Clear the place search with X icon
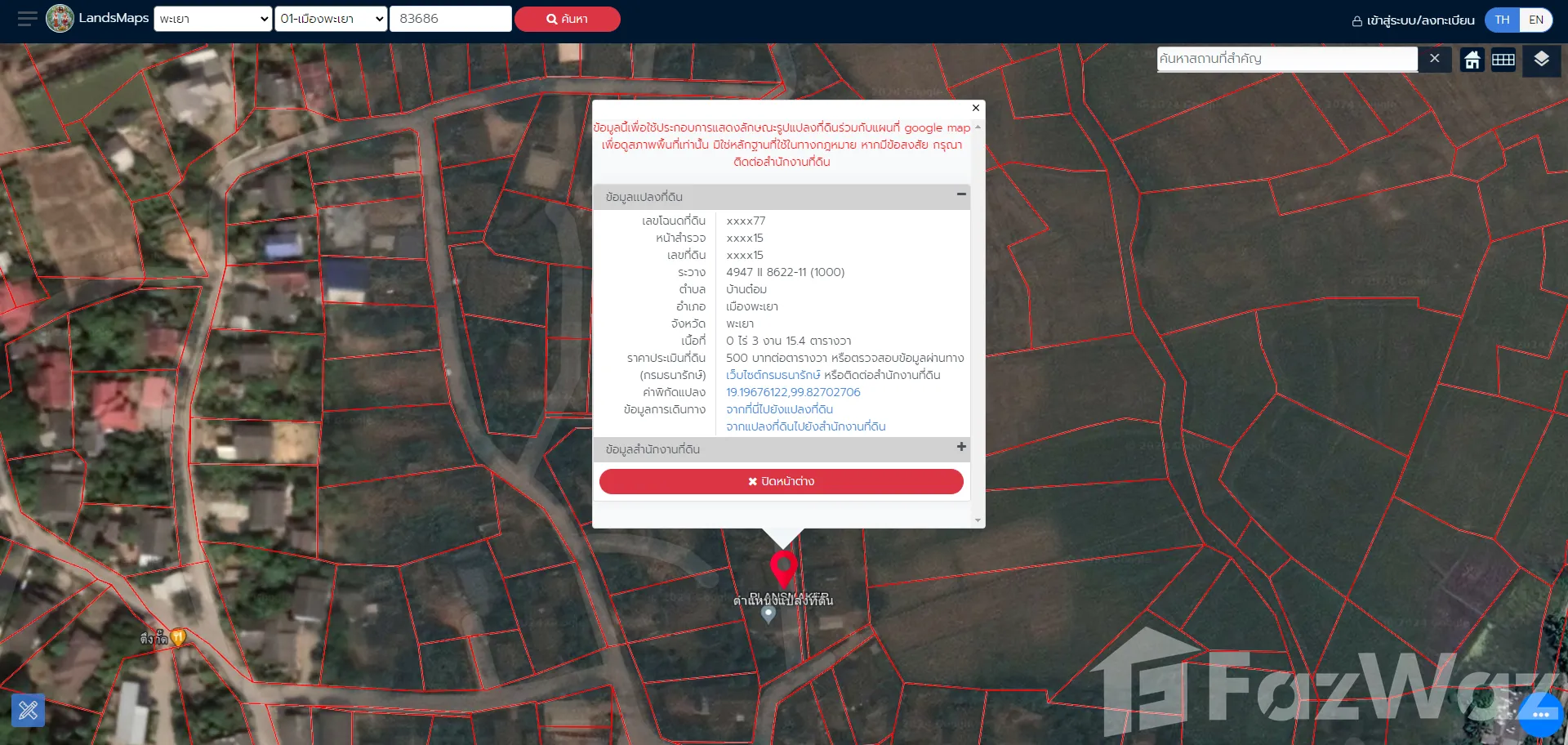 click(x=1434, y=59)
